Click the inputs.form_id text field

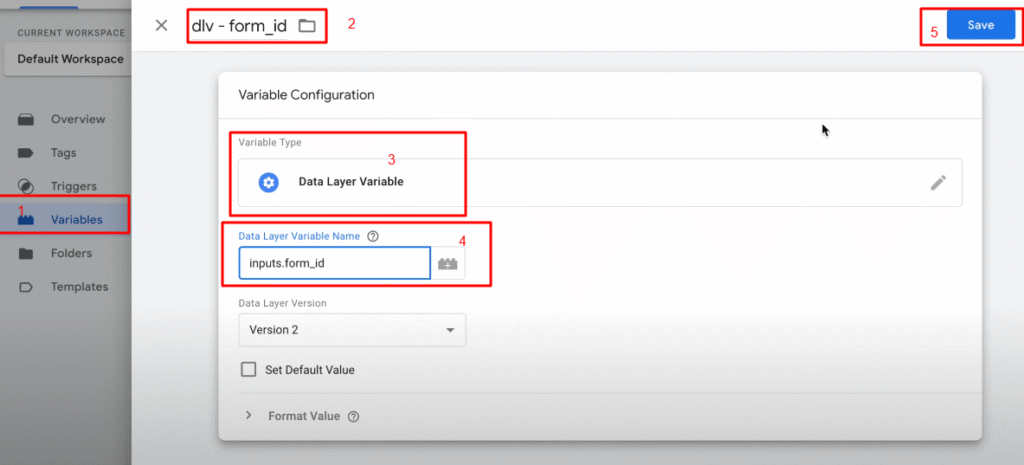pos(334,264)
